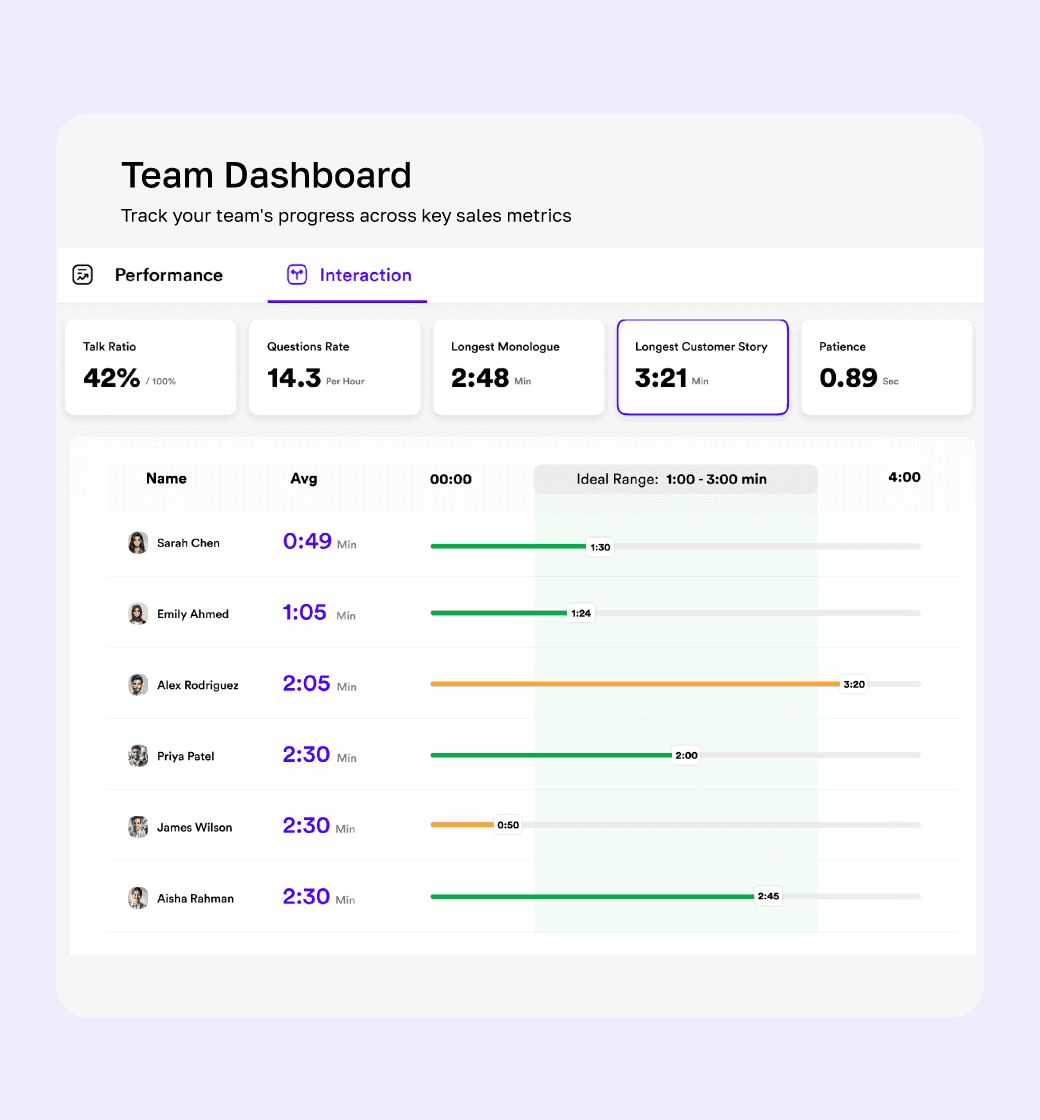Click the Name column header
The width and height of the screenshot is (1040, 1120).
pyautogui.click(x=166, y=479)
